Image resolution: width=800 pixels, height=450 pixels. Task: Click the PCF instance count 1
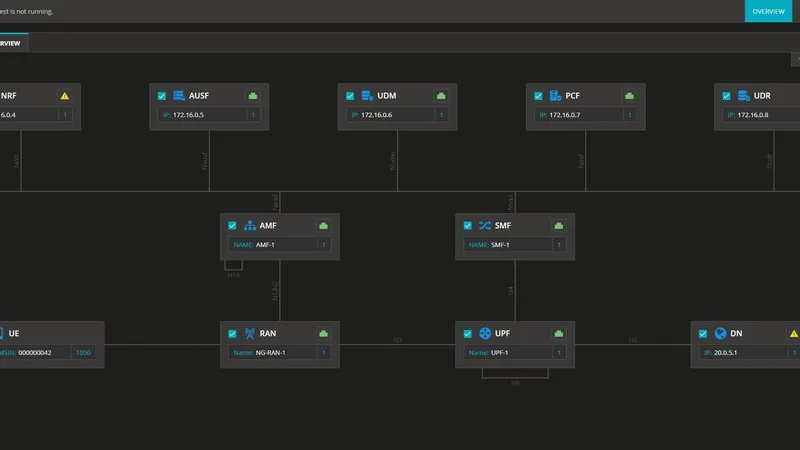point(630,115)
